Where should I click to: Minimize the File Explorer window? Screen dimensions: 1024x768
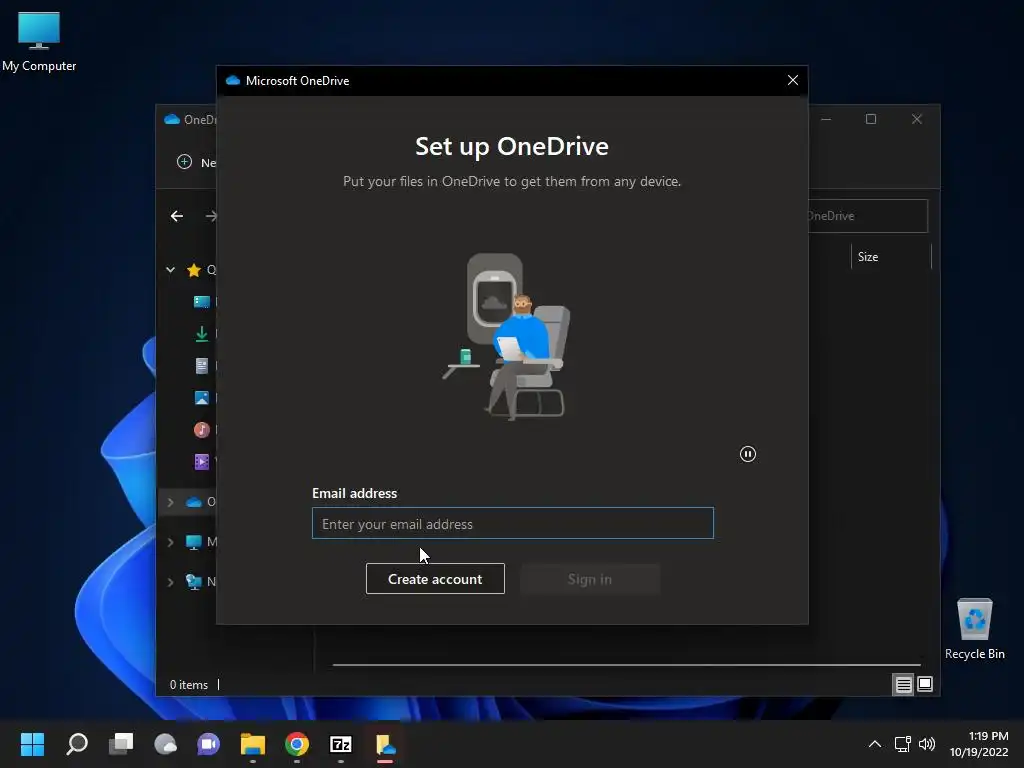826,119
